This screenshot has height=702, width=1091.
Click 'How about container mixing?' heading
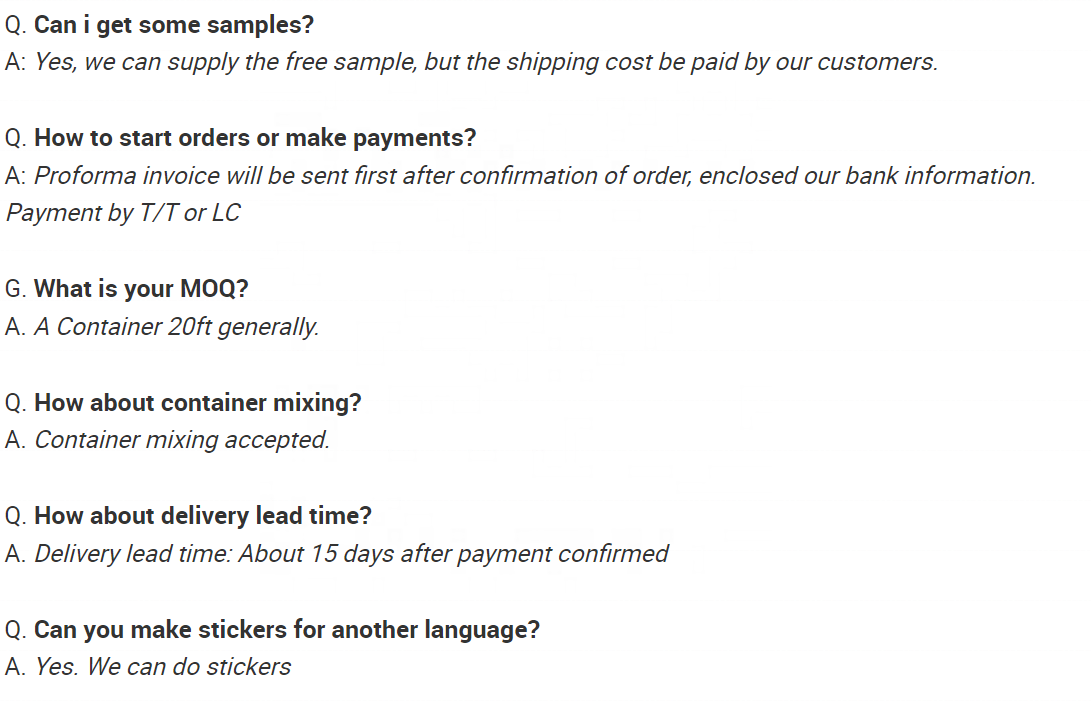198,403
